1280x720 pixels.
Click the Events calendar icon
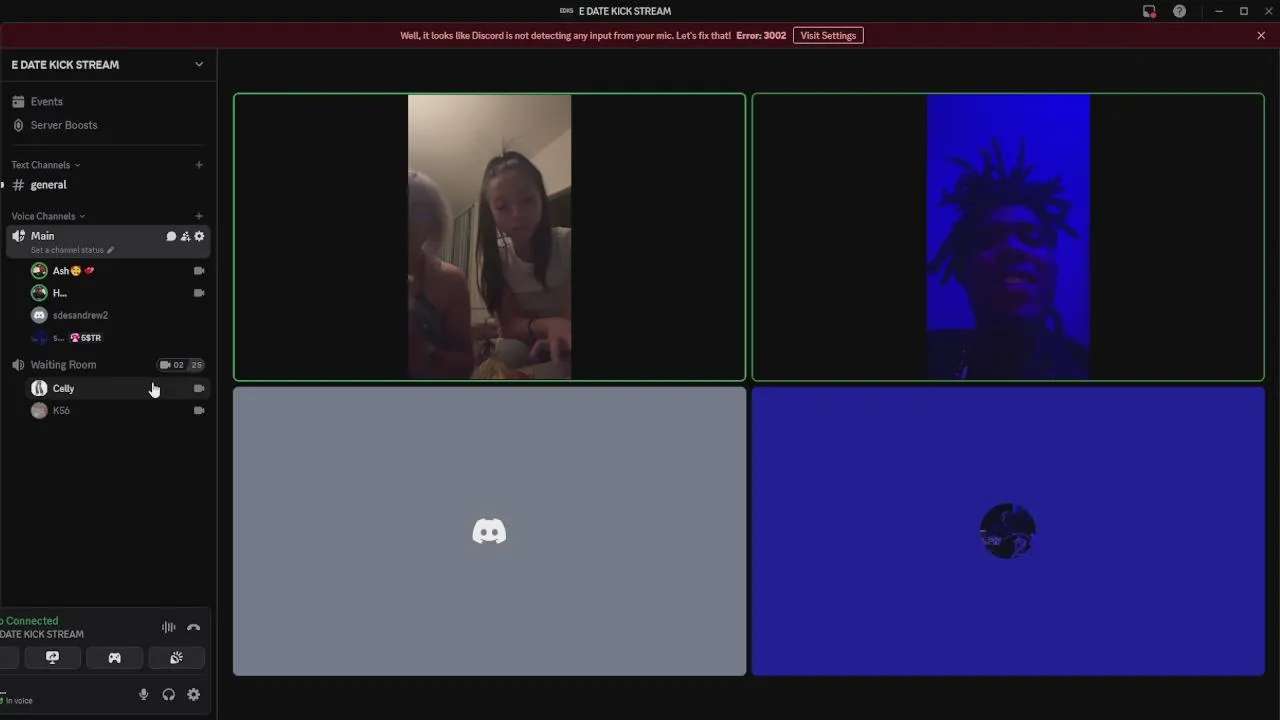point(18,101)
